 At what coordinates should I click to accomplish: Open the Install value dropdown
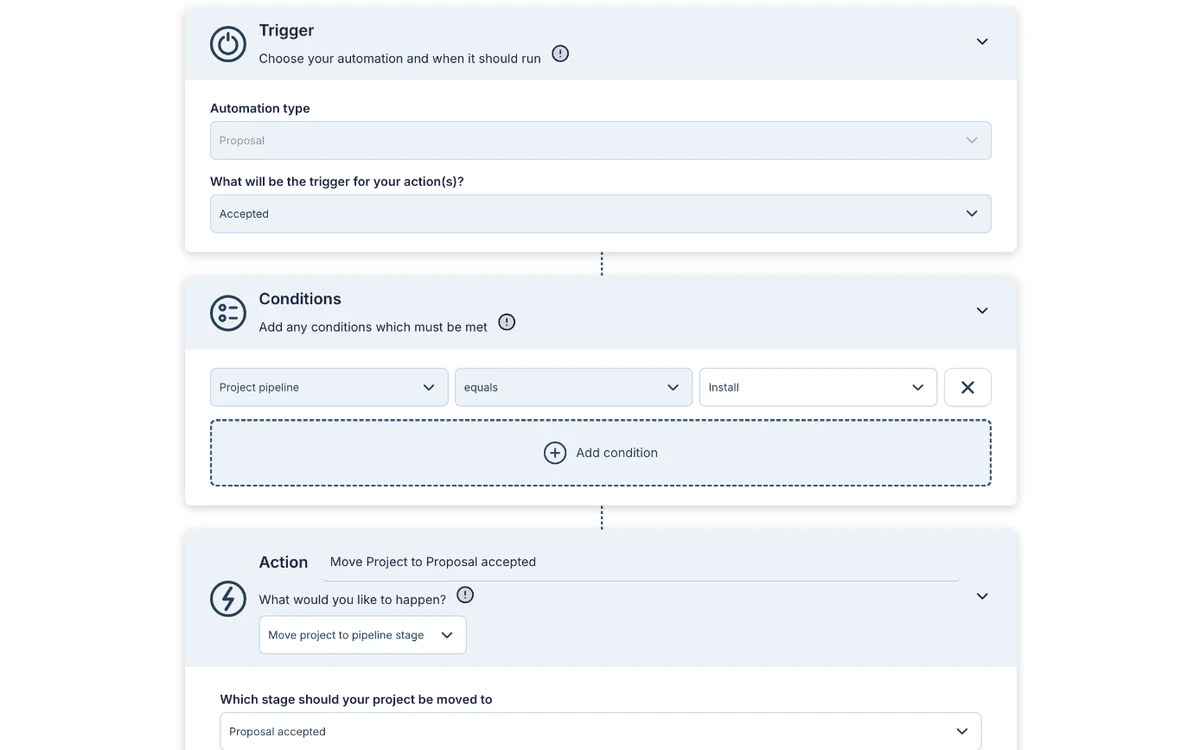(x=818, y=387)
